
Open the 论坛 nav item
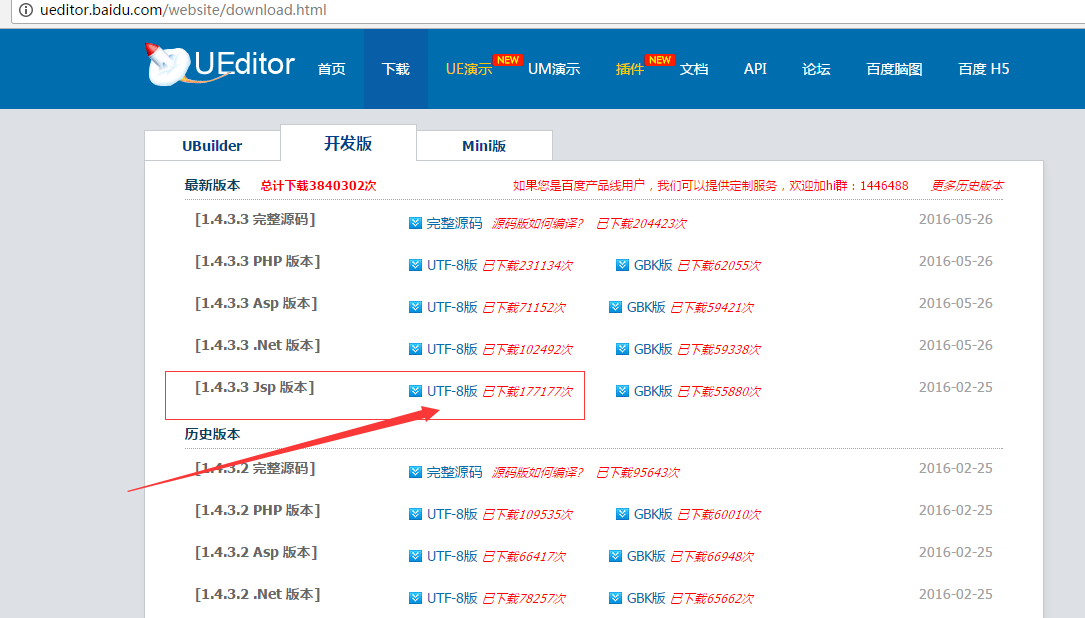point(817,69)
